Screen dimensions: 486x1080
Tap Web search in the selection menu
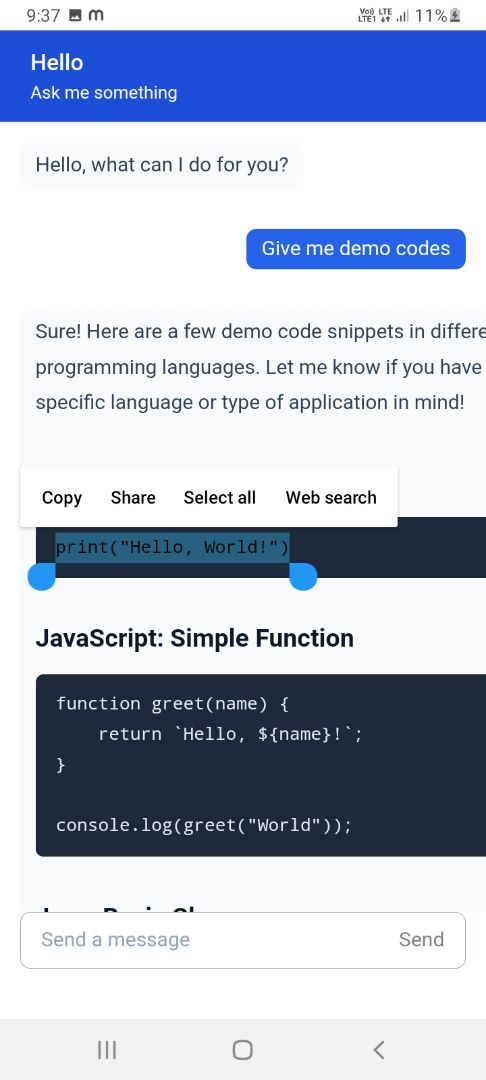[331, 497]
